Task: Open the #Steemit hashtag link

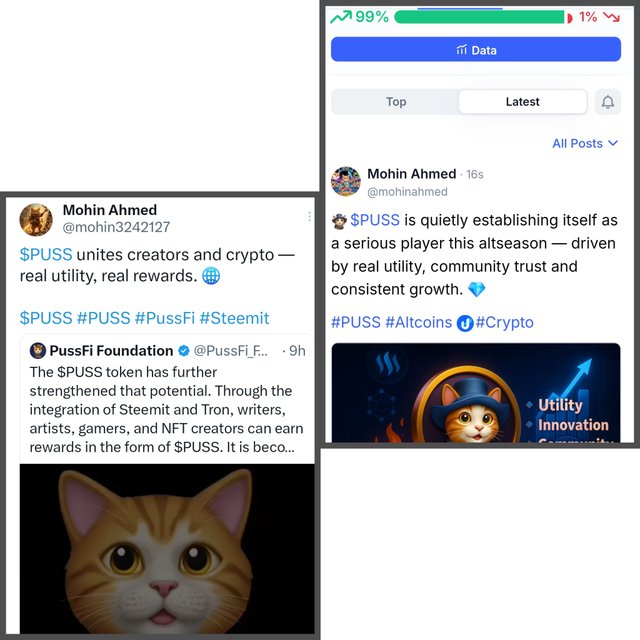Action: pos(235,318)
